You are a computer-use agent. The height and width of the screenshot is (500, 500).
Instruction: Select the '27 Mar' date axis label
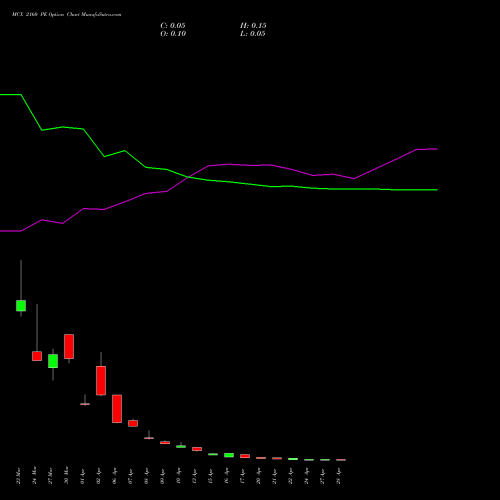point(50,475)
